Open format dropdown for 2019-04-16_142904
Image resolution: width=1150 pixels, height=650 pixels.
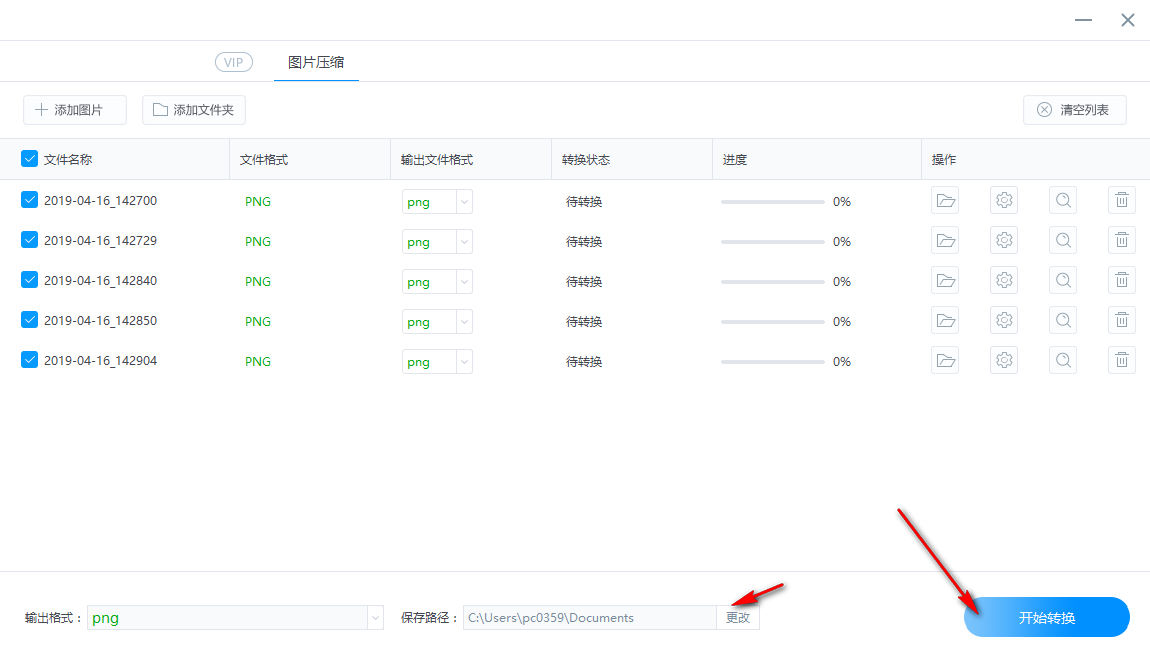click(463, 361)
